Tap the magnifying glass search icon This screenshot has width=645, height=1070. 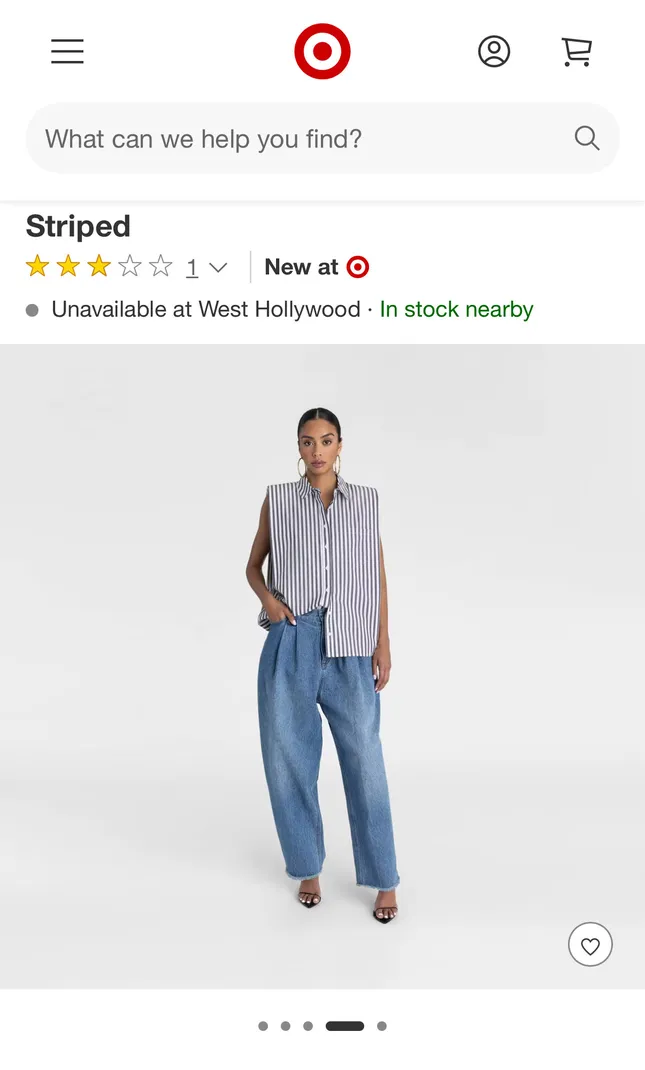pos(587,138)
